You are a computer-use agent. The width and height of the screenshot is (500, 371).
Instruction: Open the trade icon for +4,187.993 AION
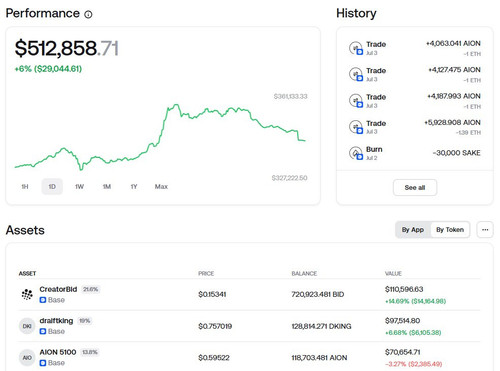356,100
